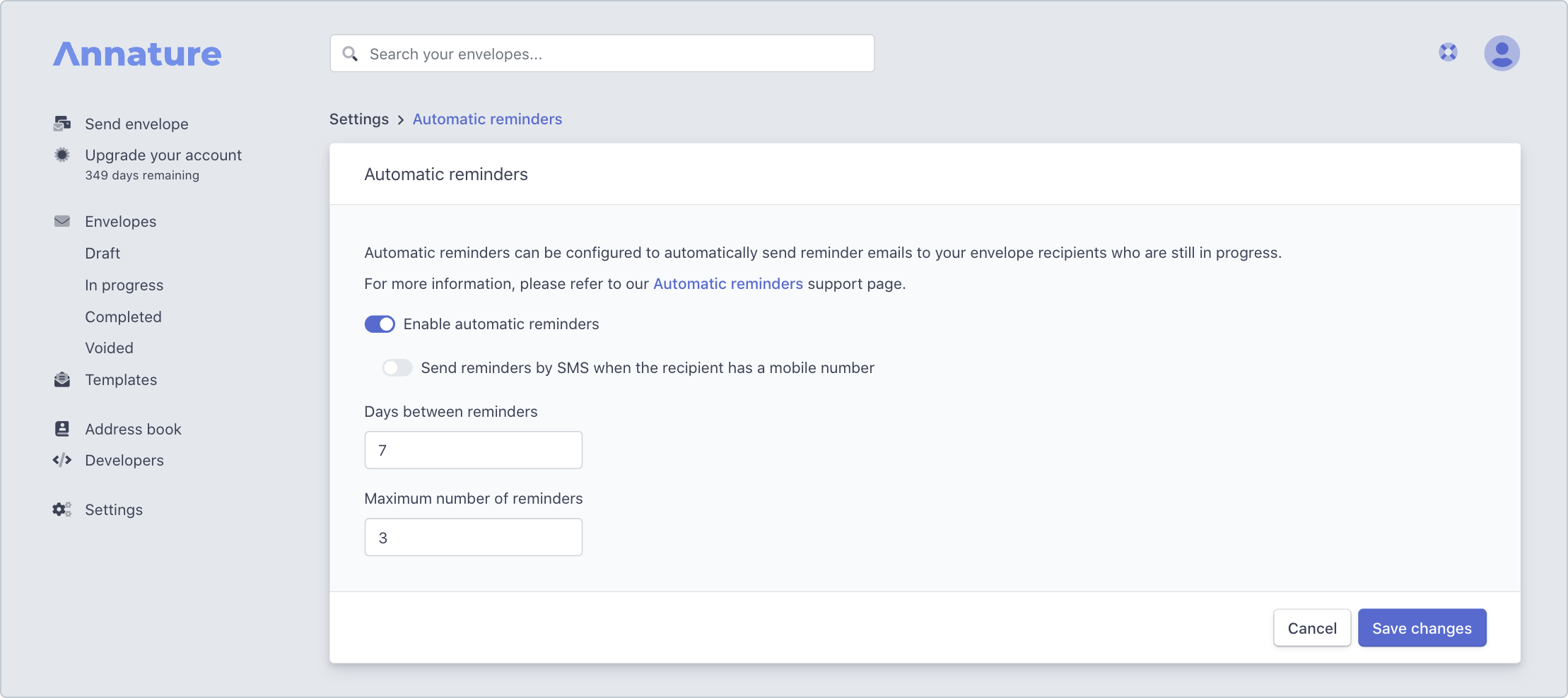Disable the Enable automatic reminders toggle
The width and height of the screenshot is (1568, 698).
click(x=380, y=324)
